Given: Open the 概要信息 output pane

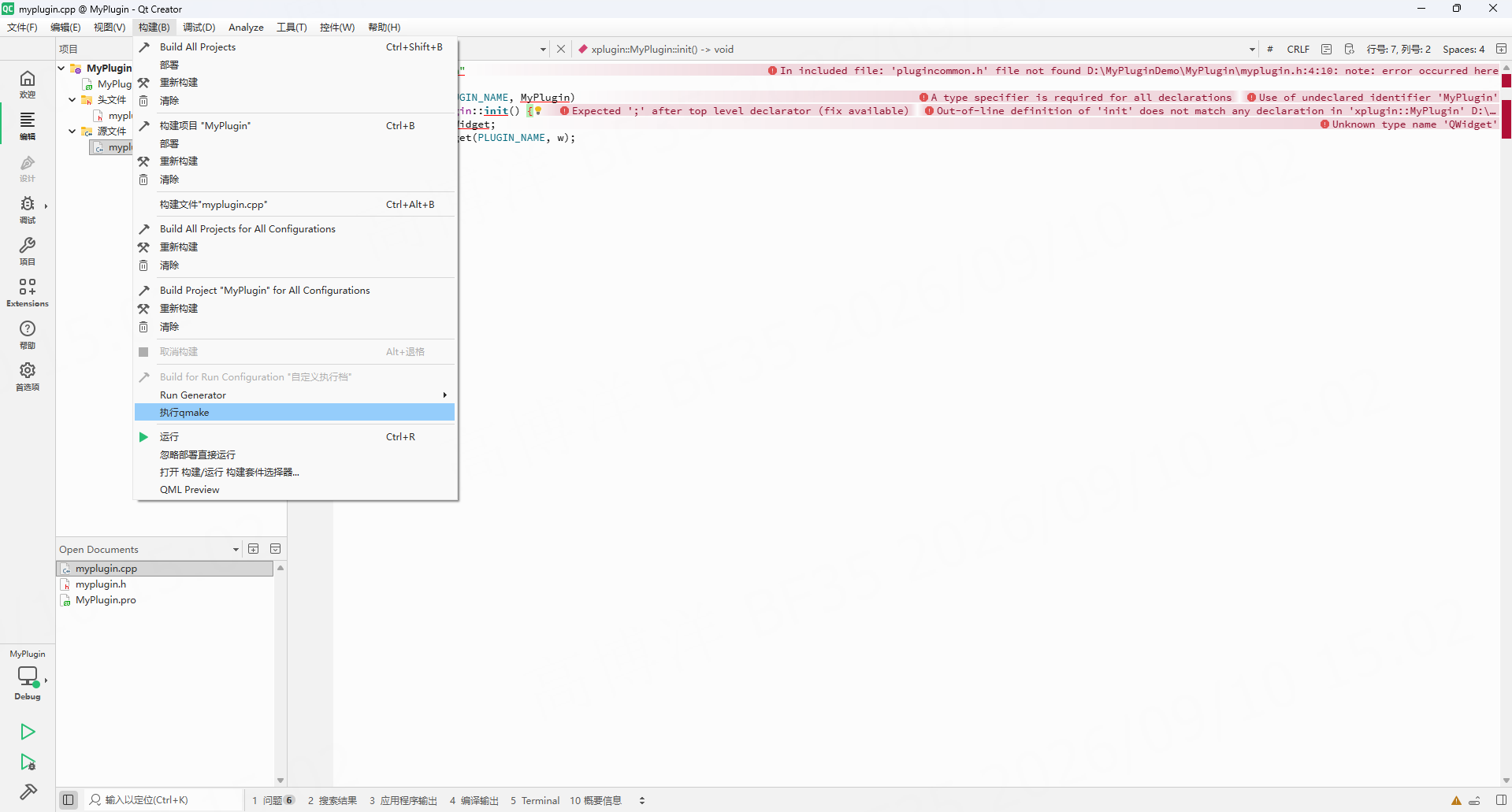Looking at the screenshot, I should click(596, 800).
